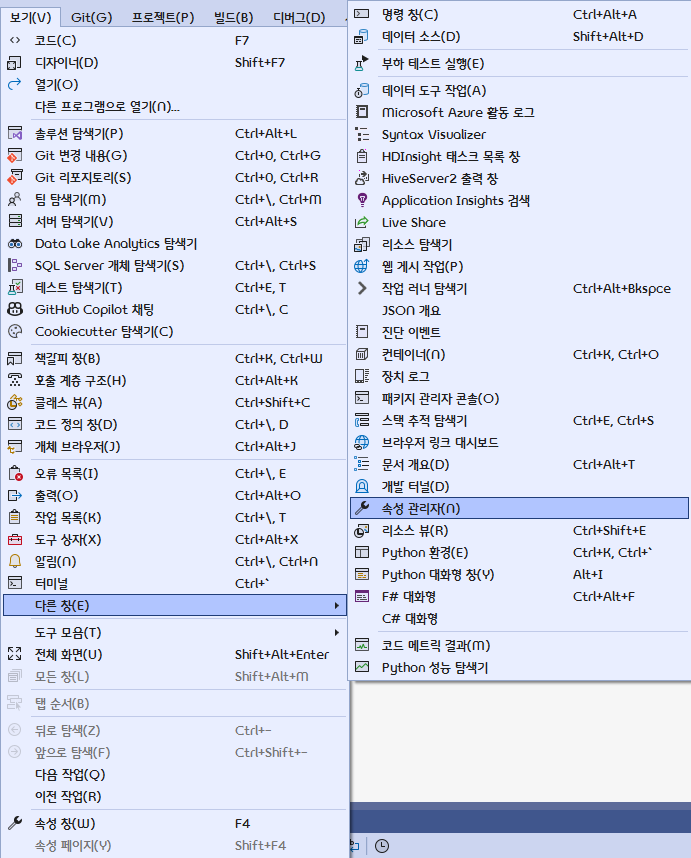Expand the 도구 모음(T) submenu arrow
Image resolution: width=691 pixels, height=858 pixels.
[x=336, y=633]
